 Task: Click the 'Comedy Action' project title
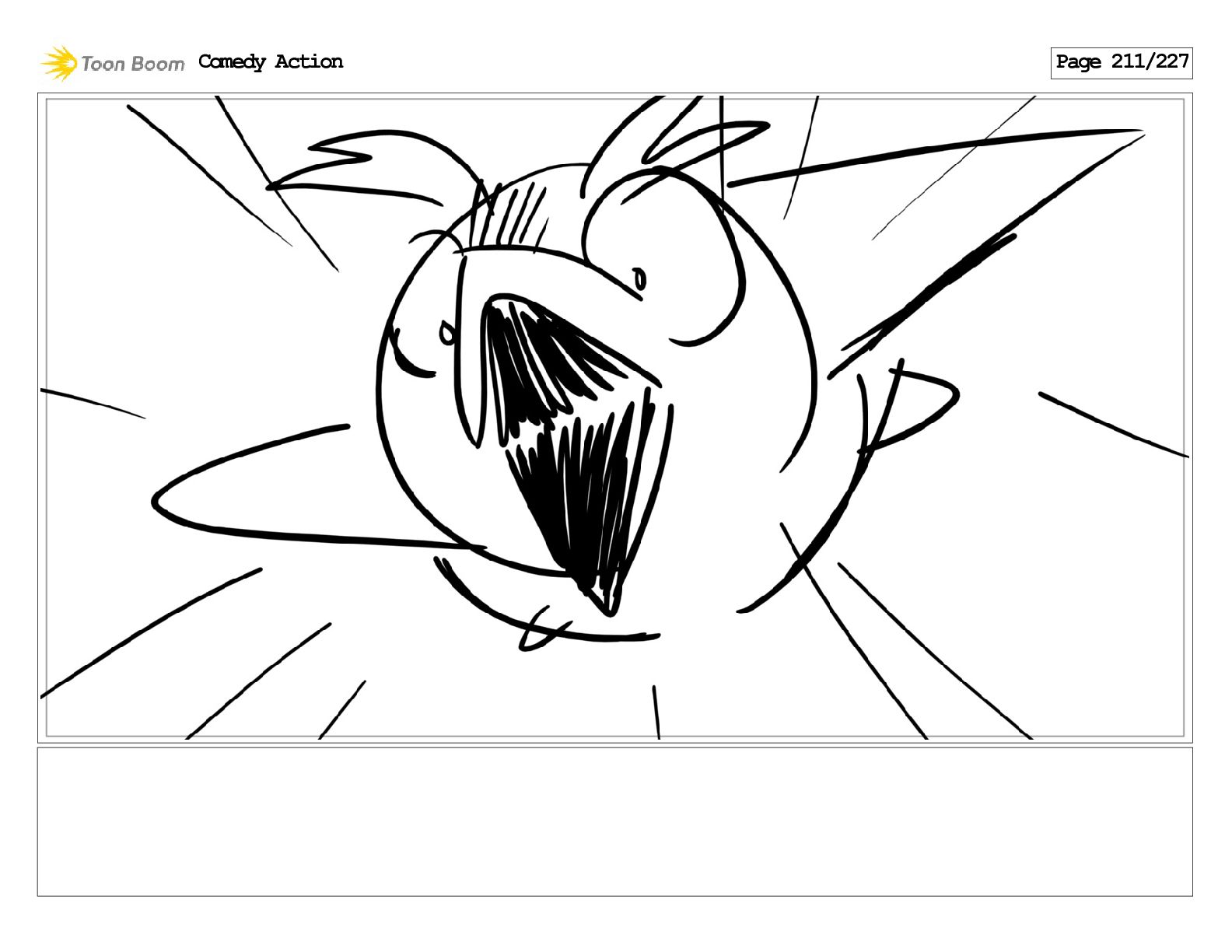(x=271, y=62)
